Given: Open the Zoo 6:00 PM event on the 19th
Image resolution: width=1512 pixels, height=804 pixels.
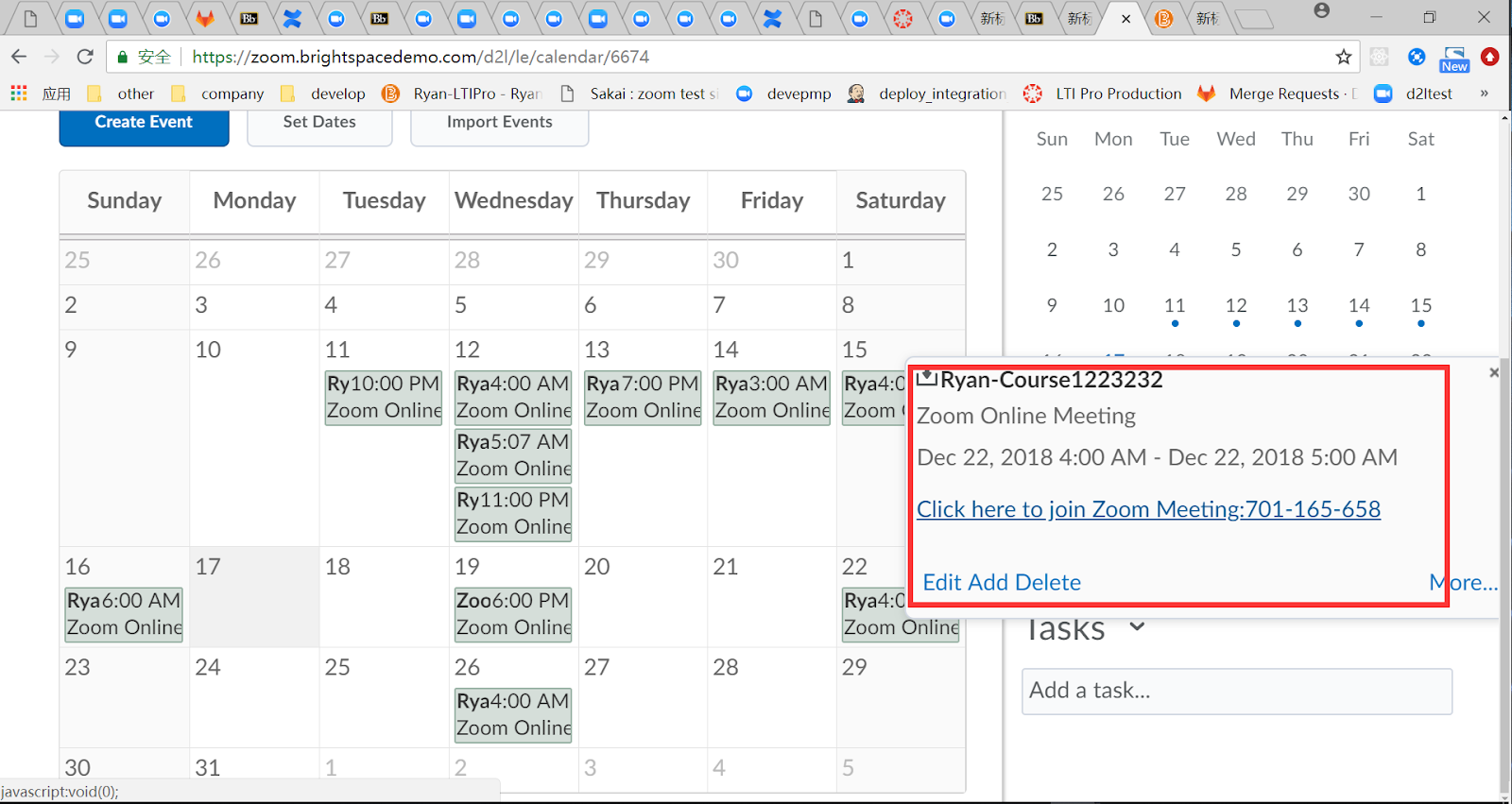Looking at the screenshot, I should (513, 614).
